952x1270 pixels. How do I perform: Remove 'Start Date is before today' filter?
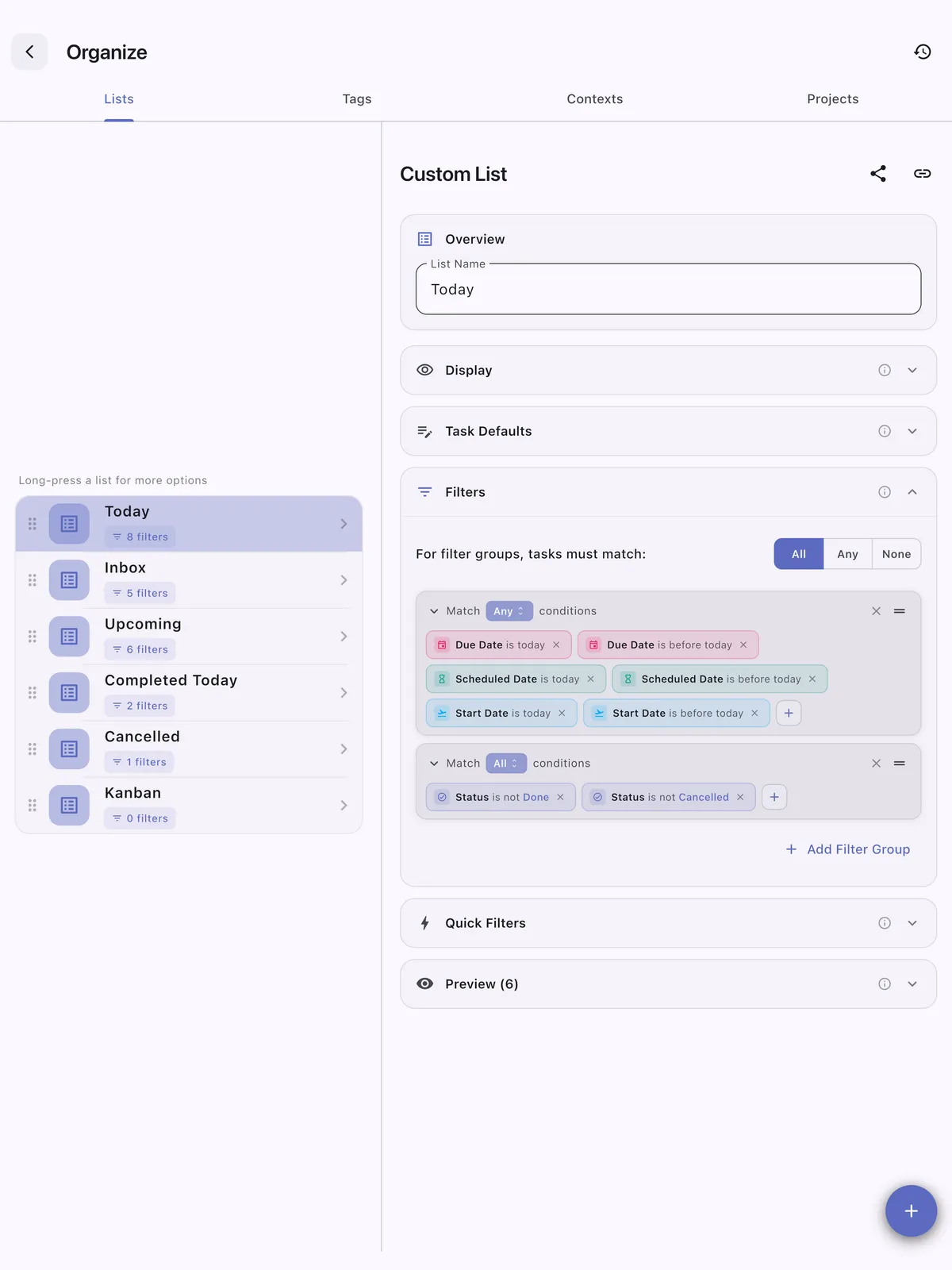(754, 714)
